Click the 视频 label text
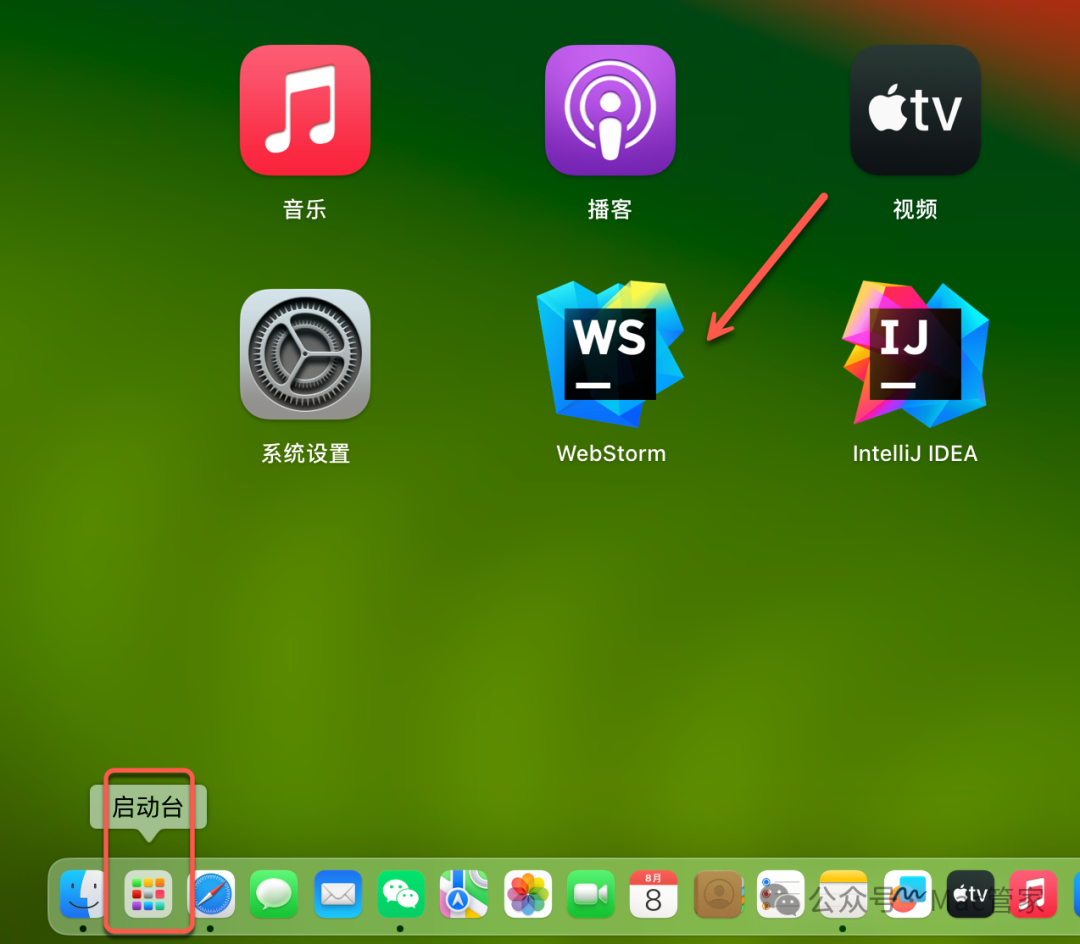This screenshot has width=1080, height=944. [x=915, y=209]
